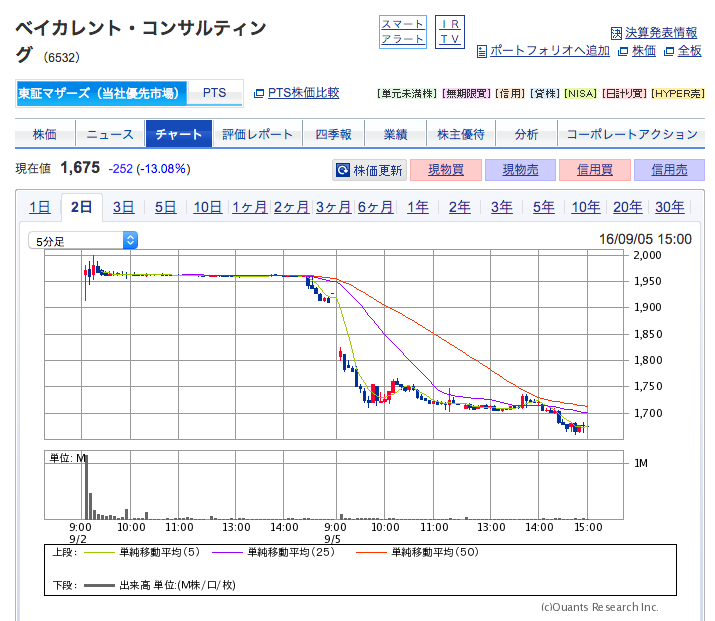Select the 10日 chart period
The width and height of the screenshot is (715, 621).
coord(207,207)
